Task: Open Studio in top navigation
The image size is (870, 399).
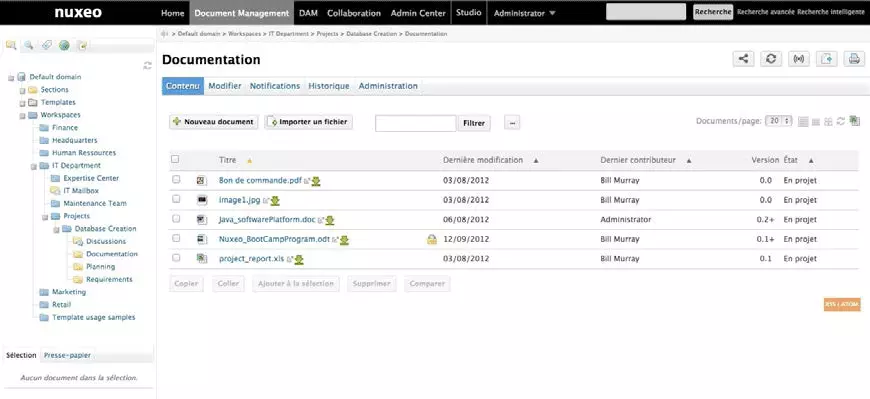Action: click(x=469, y=13)
